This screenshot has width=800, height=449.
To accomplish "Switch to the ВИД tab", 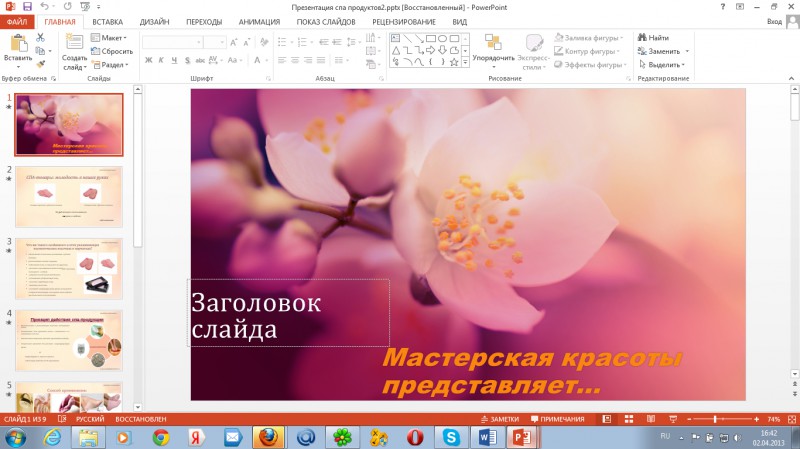I will pyautogui.click(x=459, y=22).
